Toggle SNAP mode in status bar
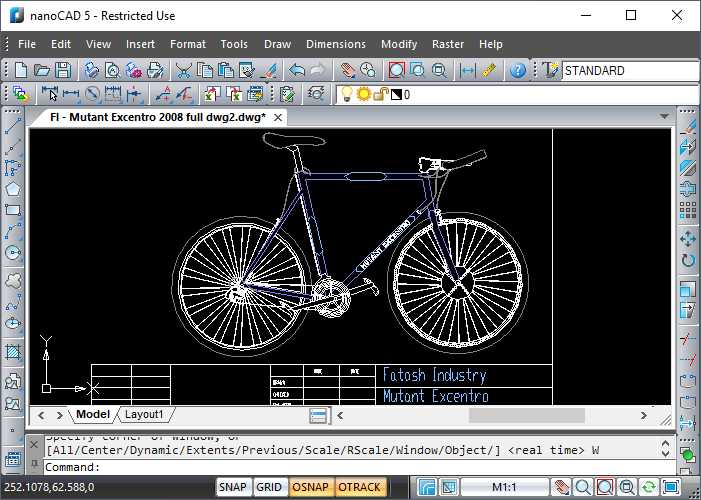The image size is (701, 500). pyautogui.click(x=233, y=487)
